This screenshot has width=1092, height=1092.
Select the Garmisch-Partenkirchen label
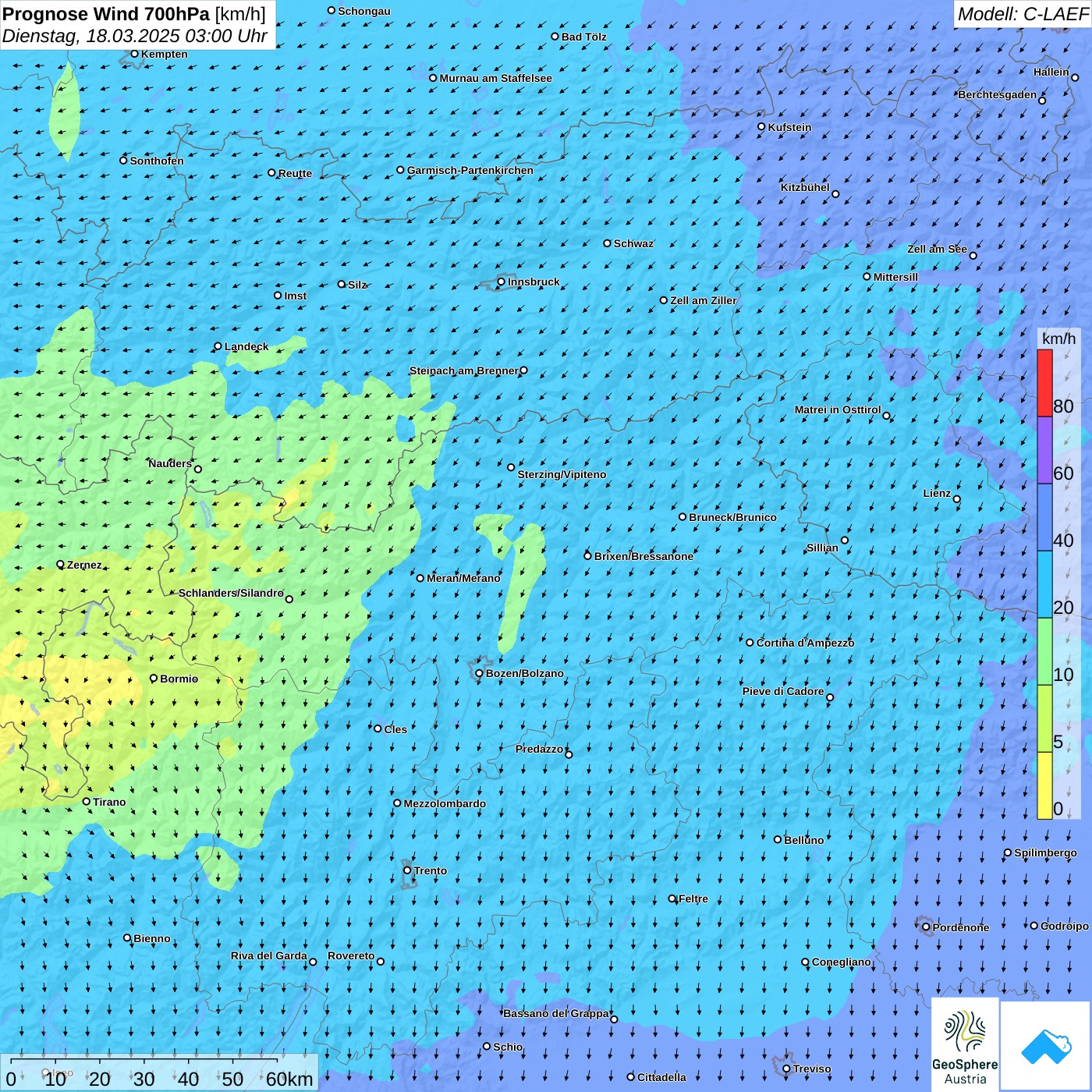[x=470, y=170]
